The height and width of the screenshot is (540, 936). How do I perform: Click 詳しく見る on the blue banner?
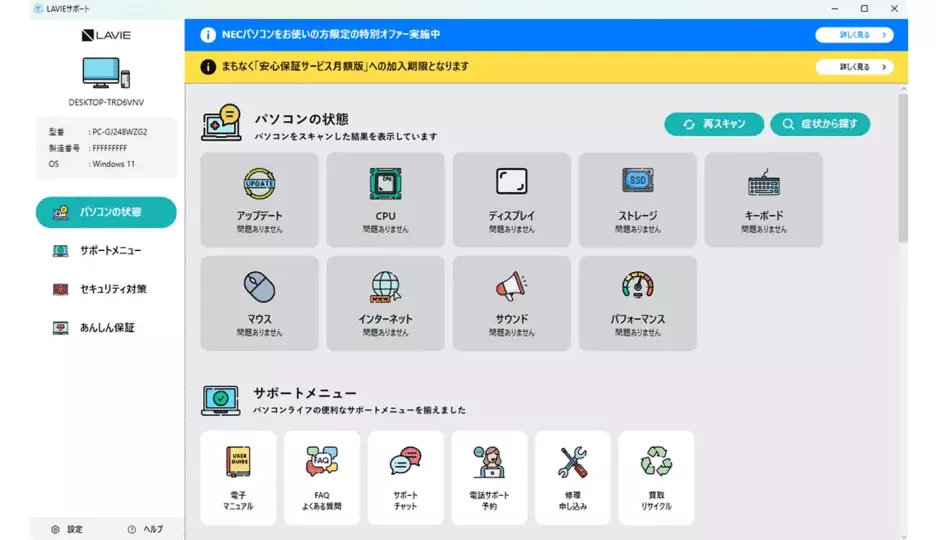[853, 35]
